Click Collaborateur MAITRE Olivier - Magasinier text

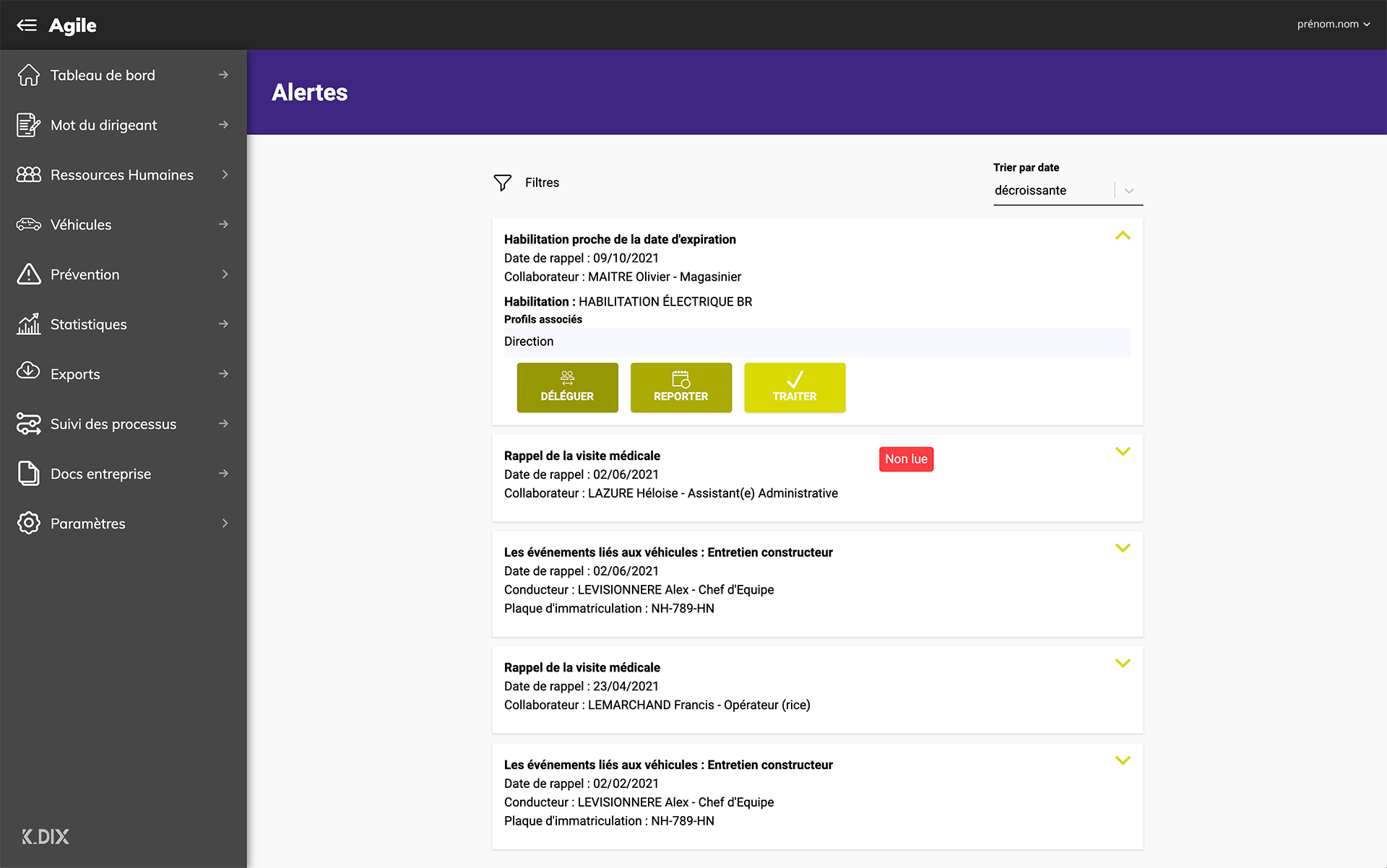pyautogui.click(x=623, y=277)
